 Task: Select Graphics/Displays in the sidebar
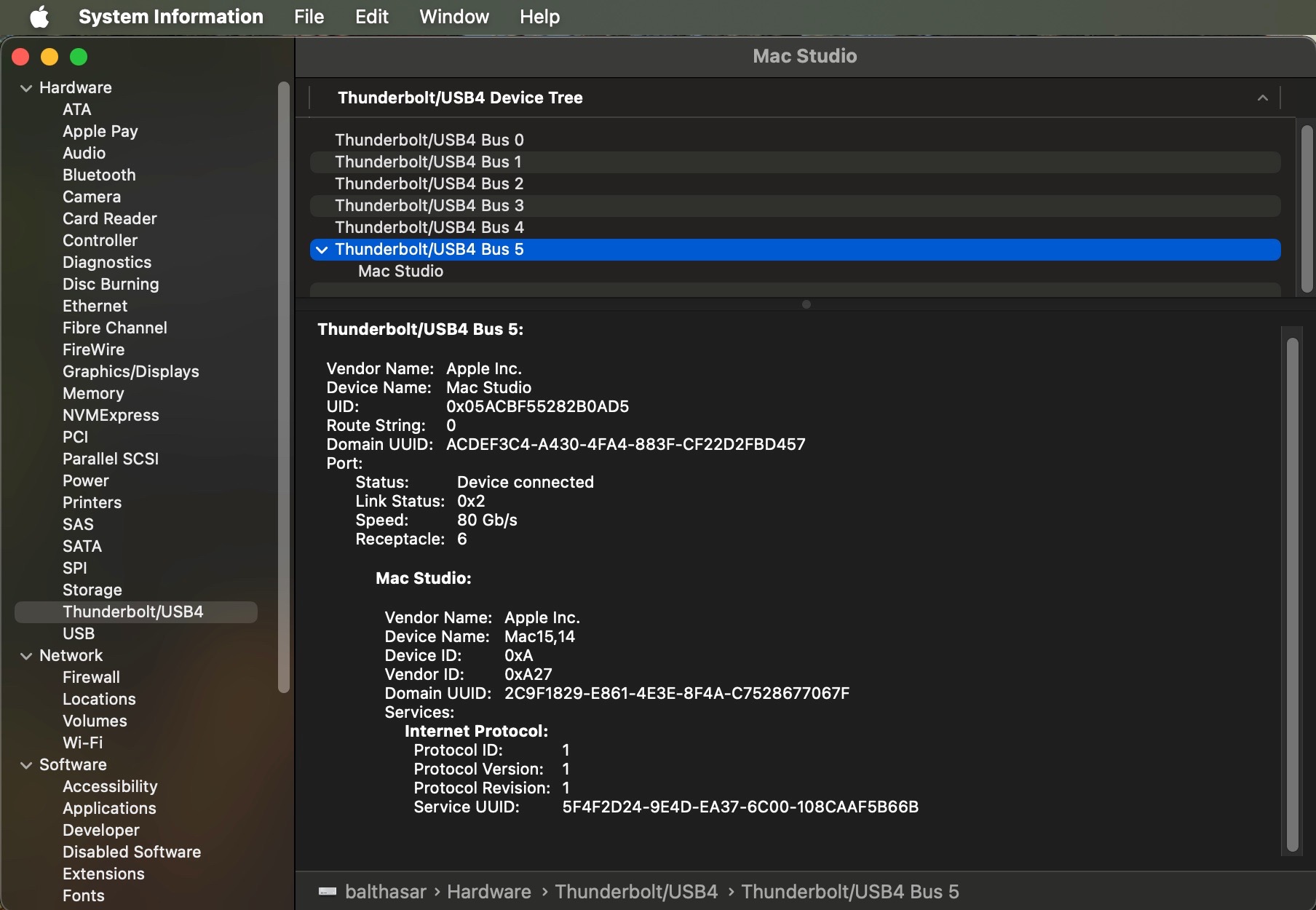tap(130, 371)
